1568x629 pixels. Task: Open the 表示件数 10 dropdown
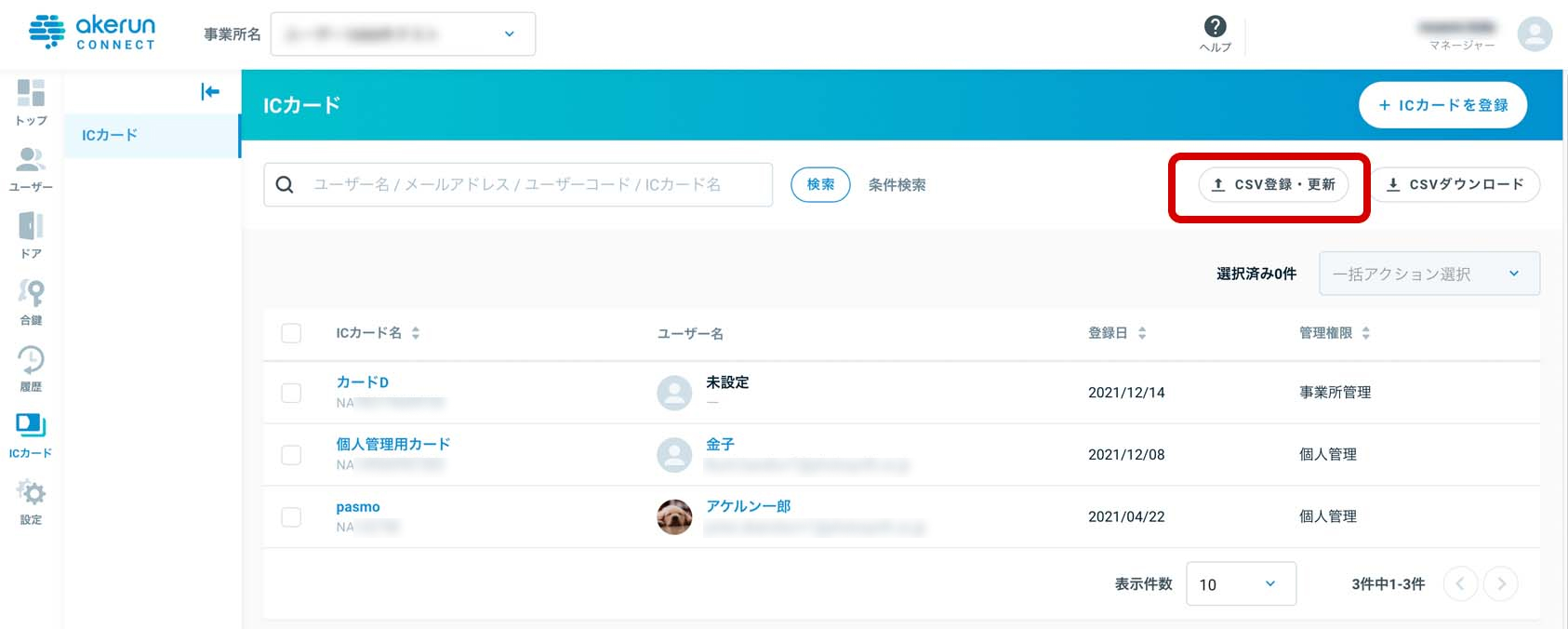point(1241,584)
